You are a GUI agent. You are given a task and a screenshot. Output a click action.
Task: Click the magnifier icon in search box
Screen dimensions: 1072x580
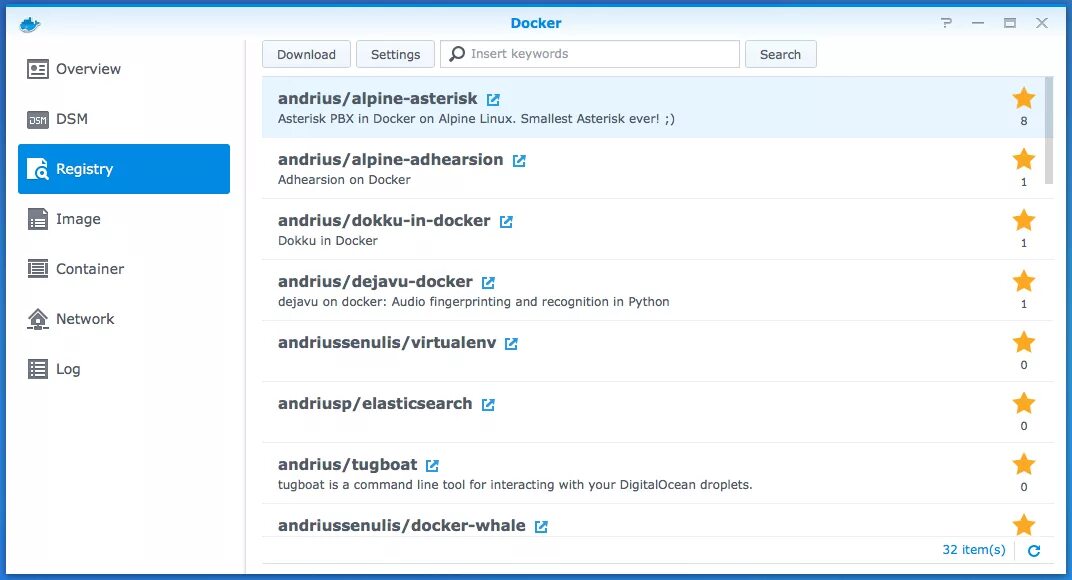coord(457,54)
